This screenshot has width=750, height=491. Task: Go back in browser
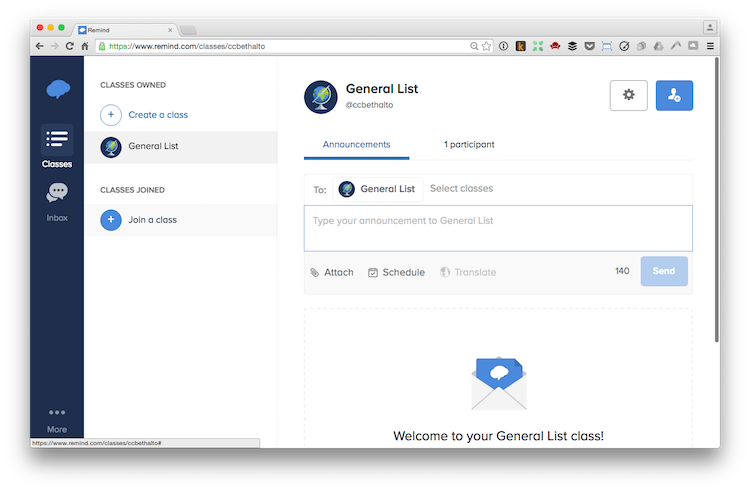pos(40,46)
